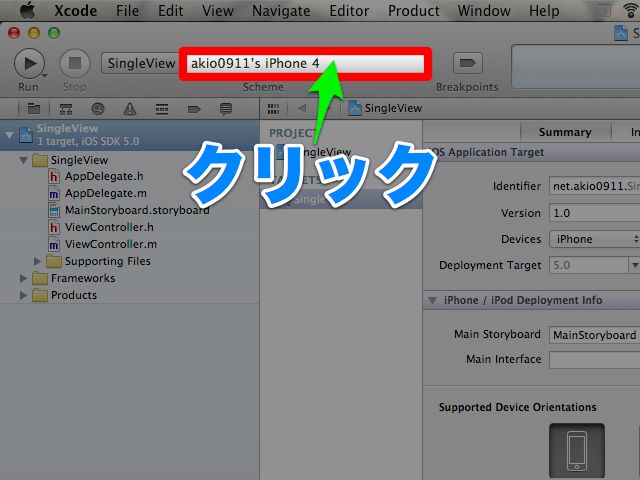Collapse iPhone / iPod Deployment Info section
This screenshot has height=480, width=640.
(432, 300)
